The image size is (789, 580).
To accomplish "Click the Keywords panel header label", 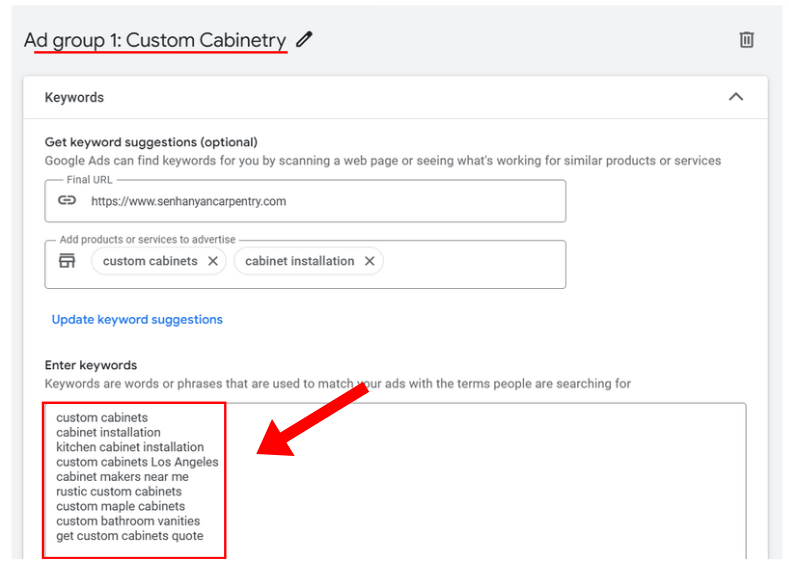I will (x=74, y=97).
